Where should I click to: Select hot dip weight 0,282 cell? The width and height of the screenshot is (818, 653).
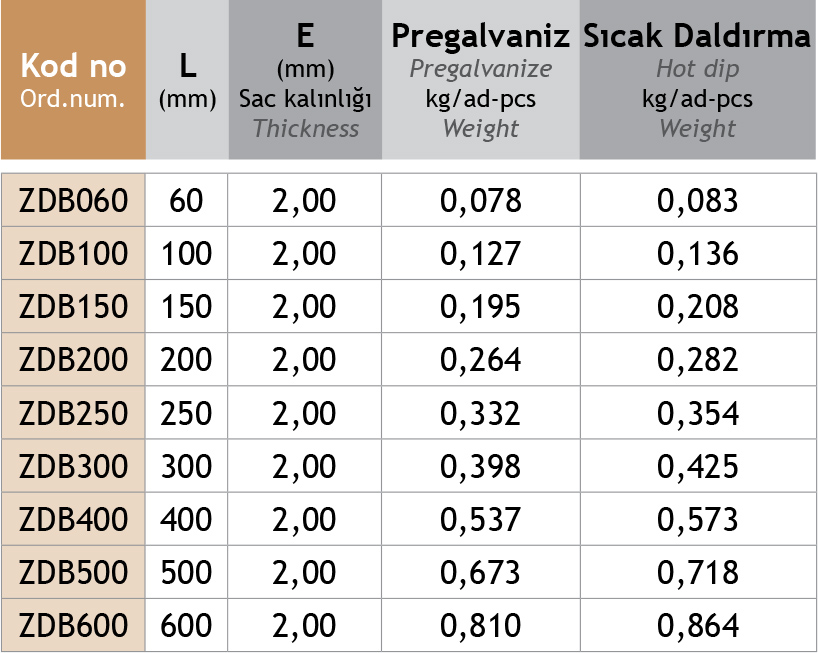click(x=698, y=360)
